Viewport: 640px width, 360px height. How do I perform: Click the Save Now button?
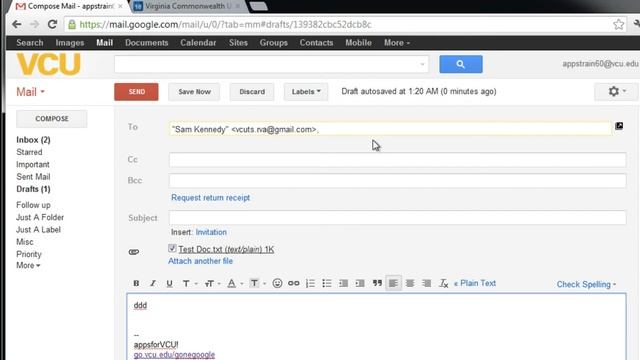(194, 92)
